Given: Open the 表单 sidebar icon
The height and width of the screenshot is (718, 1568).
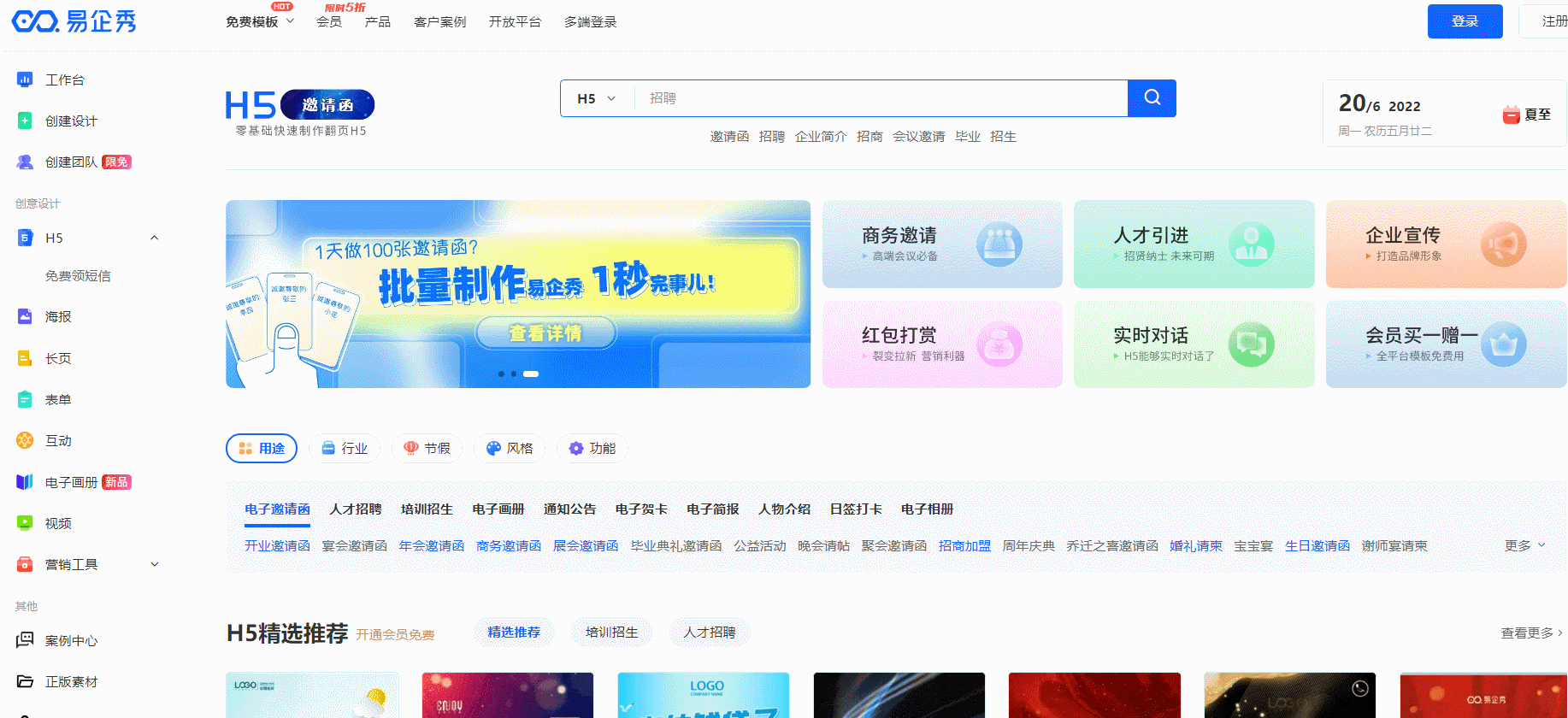Looking at the screenshot, I should click(25, 399).
